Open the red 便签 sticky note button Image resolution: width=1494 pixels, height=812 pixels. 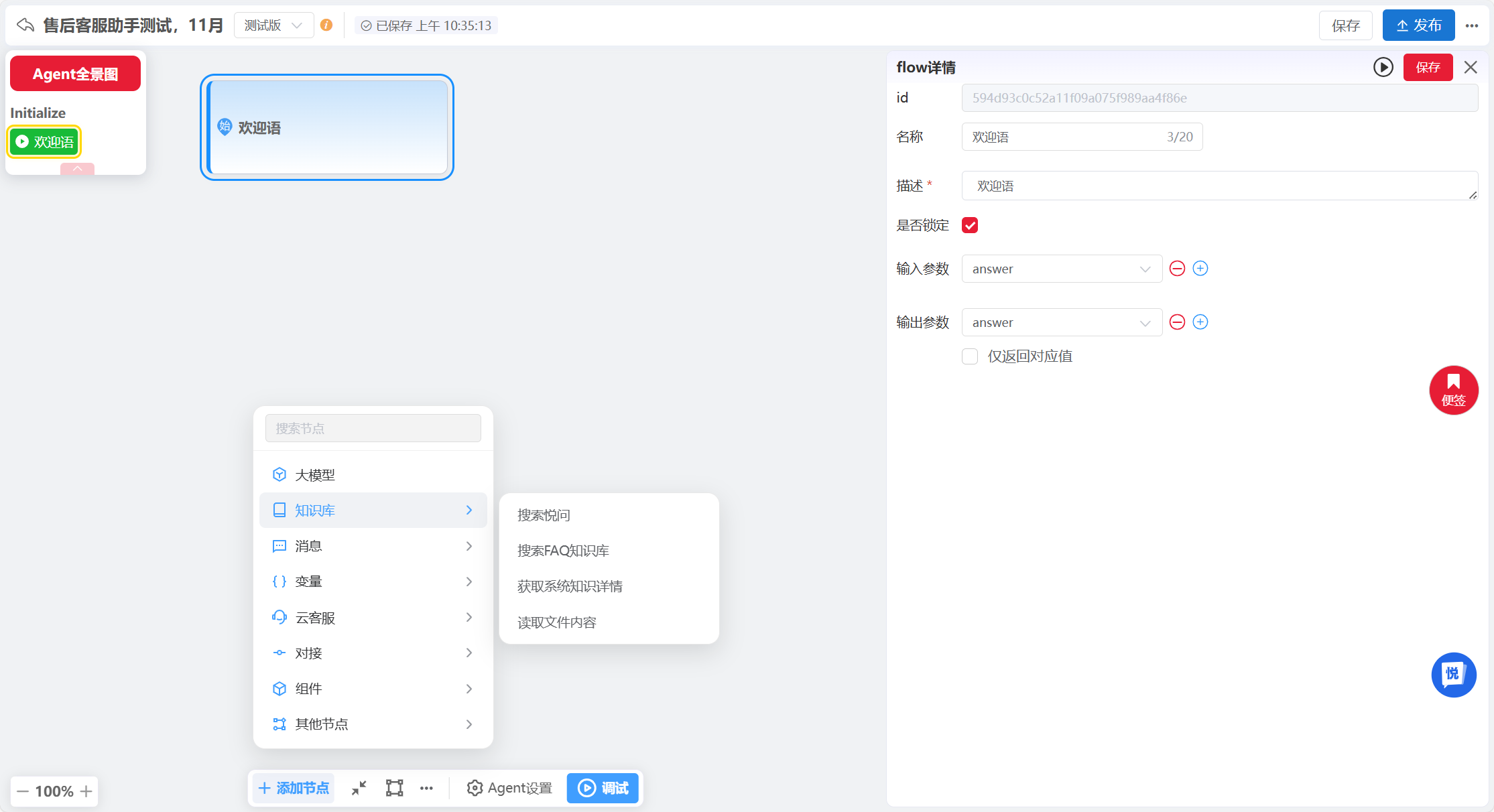[1453, 390]
